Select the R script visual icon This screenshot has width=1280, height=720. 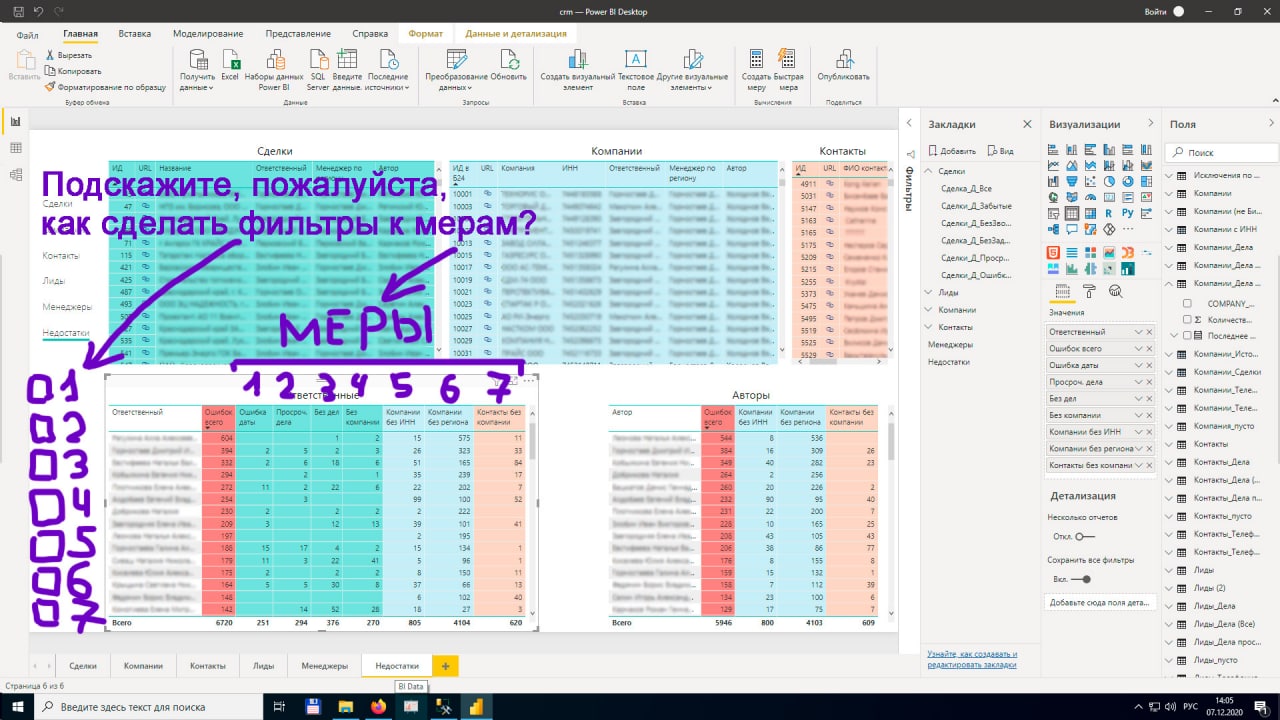(x=1109, y=214)
